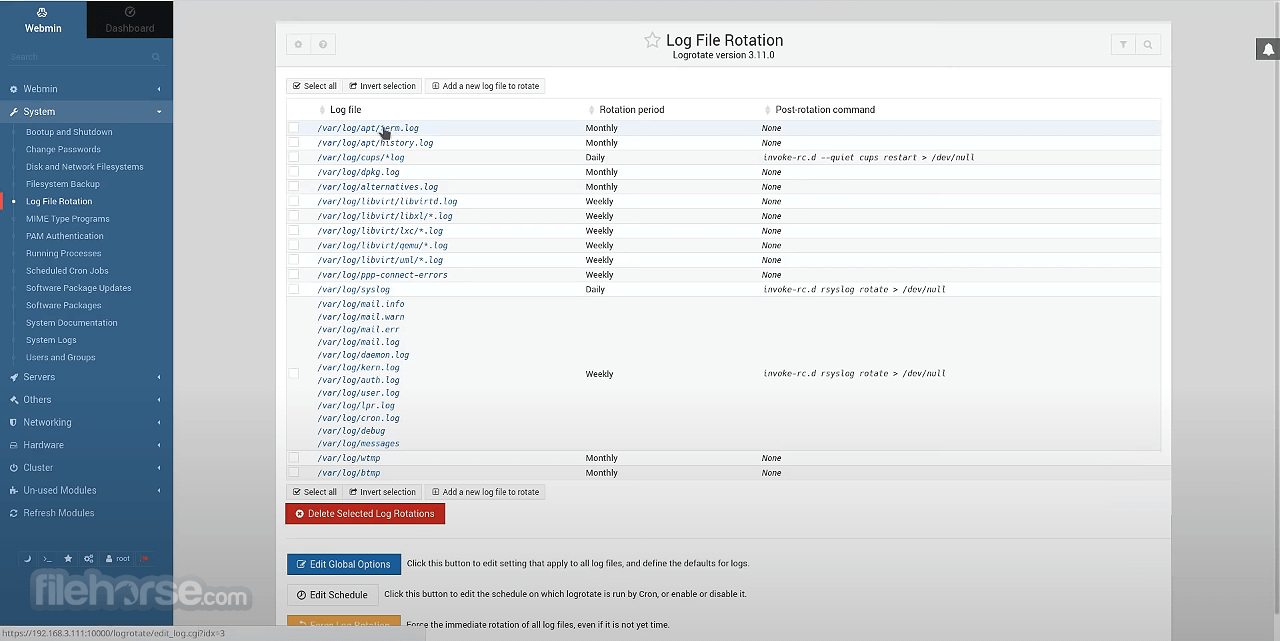
Task: Click the filter funnel icon in header
Action: (1123, 44)
